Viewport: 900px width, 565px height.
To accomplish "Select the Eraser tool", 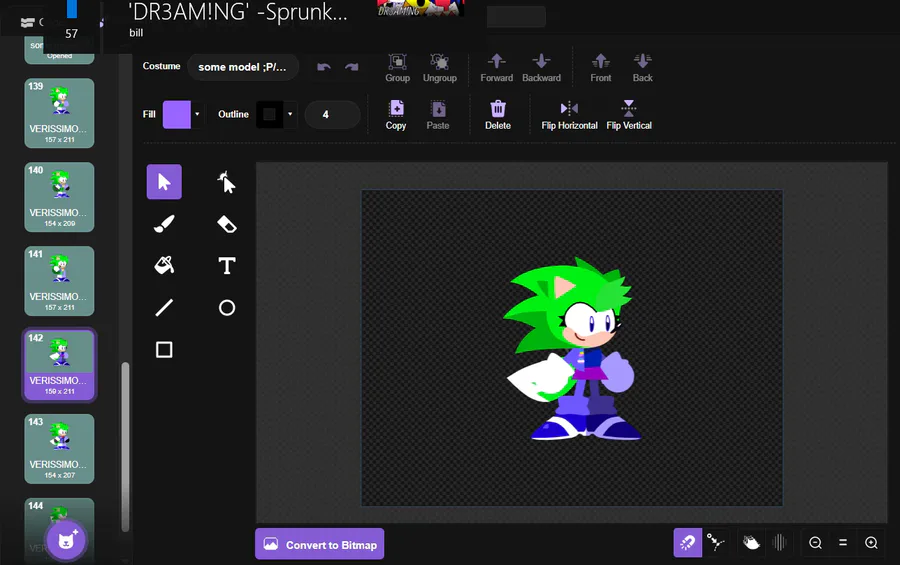I will click(227, 224).
